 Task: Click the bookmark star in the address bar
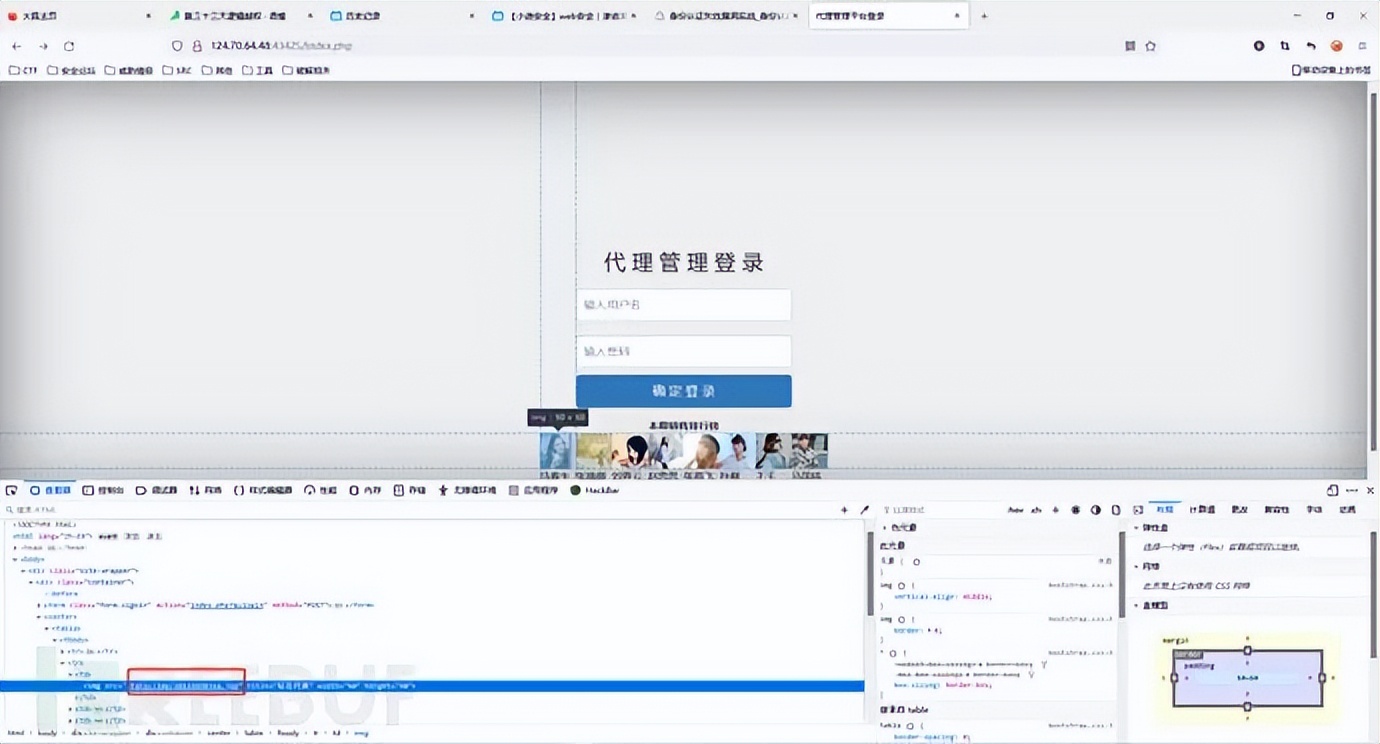point(1150,45)
